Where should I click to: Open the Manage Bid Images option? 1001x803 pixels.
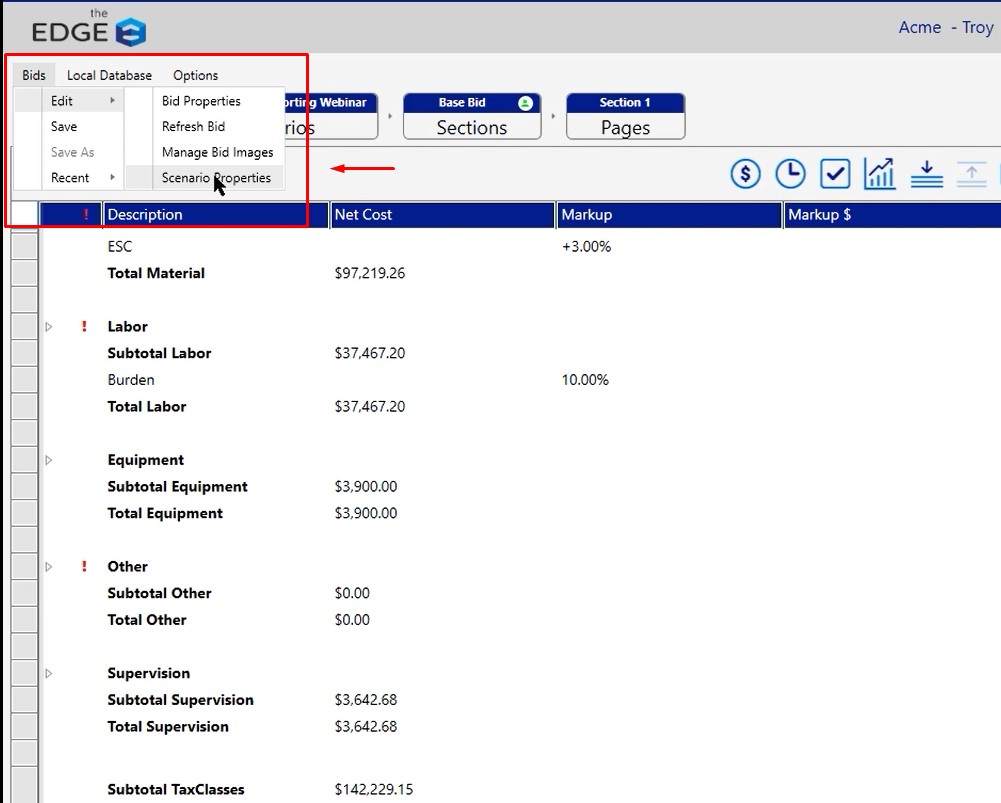click(217, 153)
